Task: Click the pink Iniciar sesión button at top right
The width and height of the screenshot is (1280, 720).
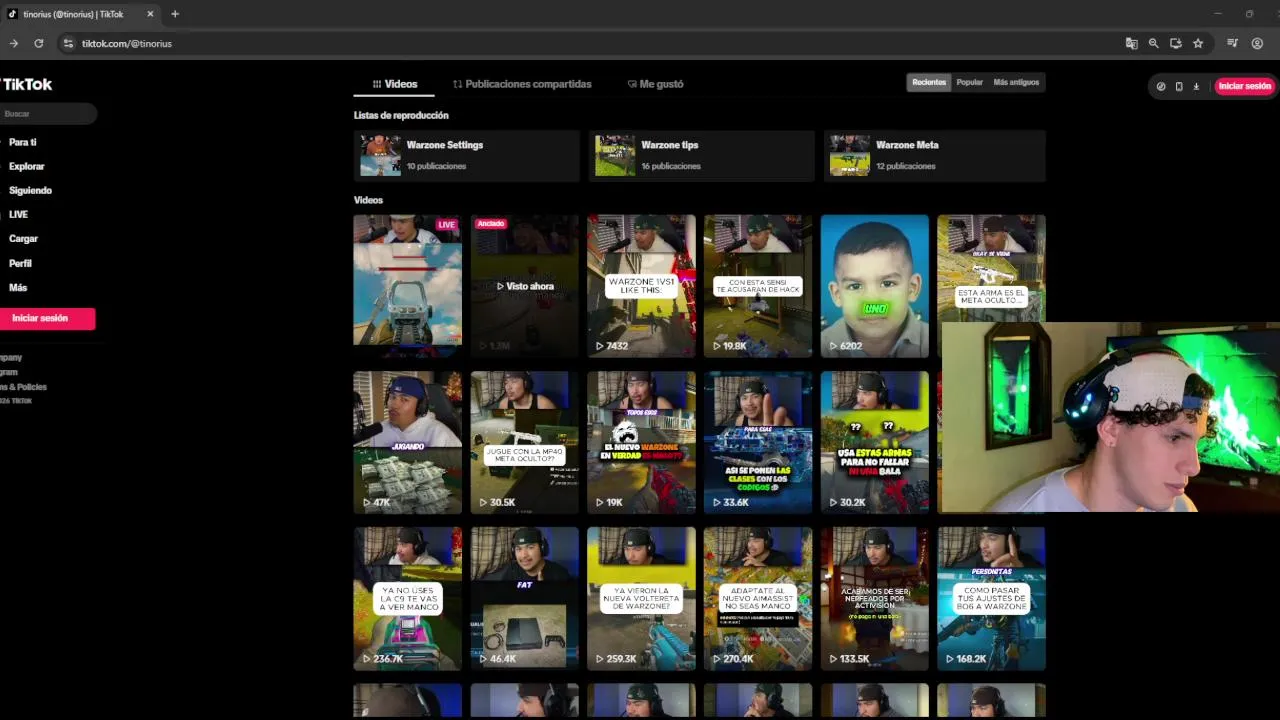Action: click(x=1244, y=86)
